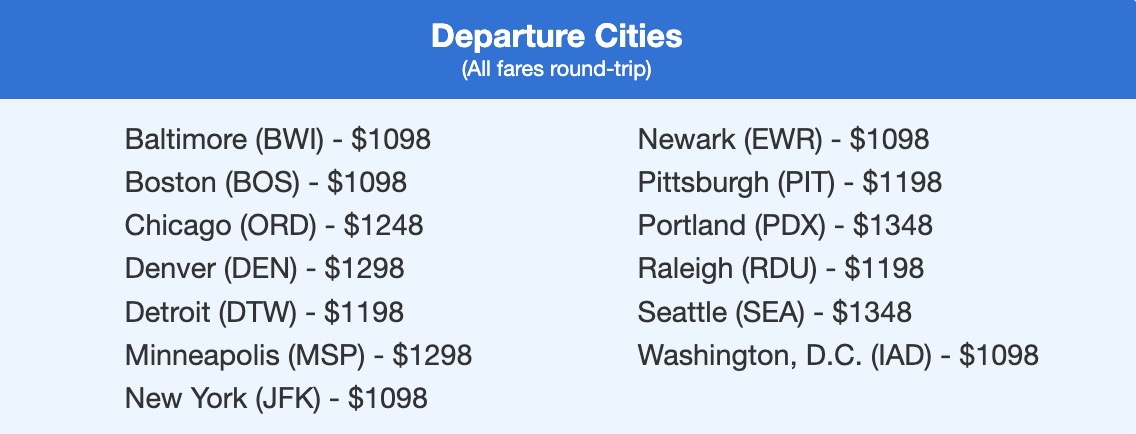Click Chicago's $1248 fare price
The image size is (1136, 434).
[383, 225]
